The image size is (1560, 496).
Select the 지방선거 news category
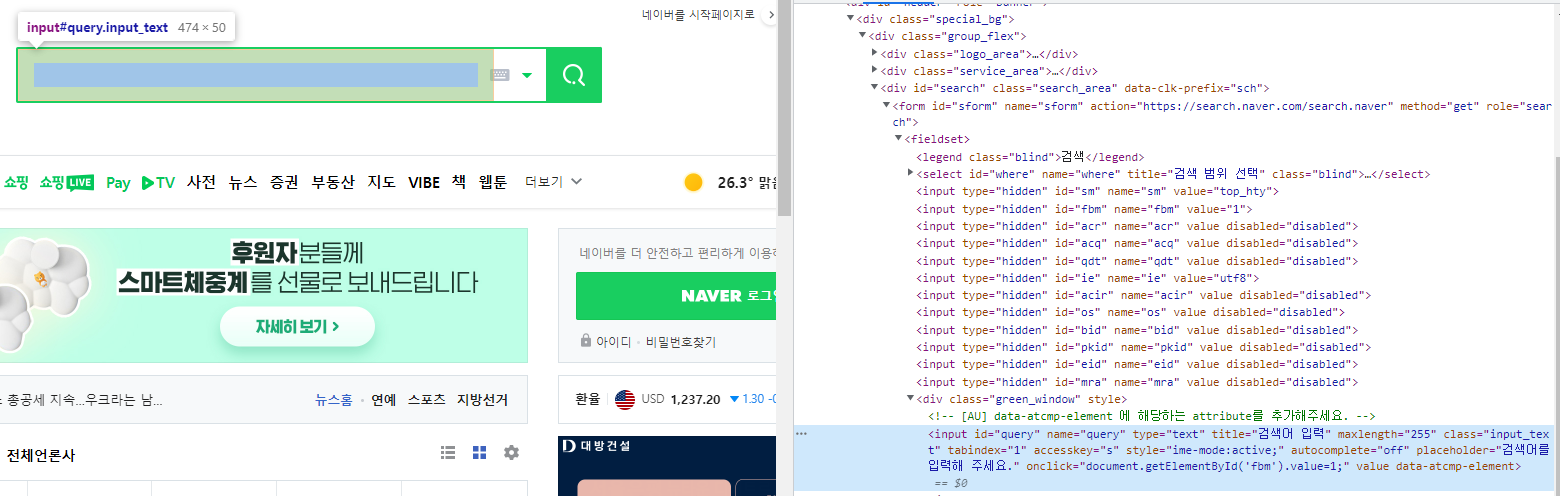482,399
